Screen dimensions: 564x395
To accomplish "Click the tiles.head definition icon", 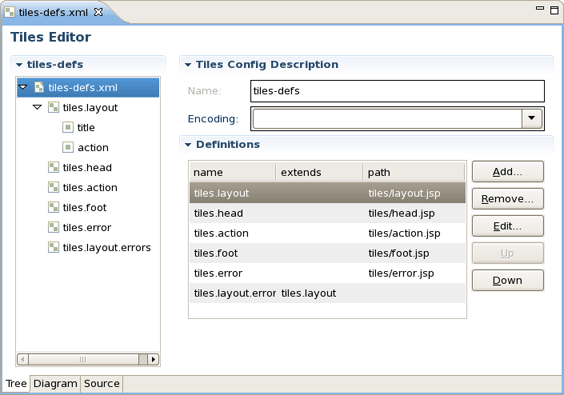I will (x=54, y=167).
